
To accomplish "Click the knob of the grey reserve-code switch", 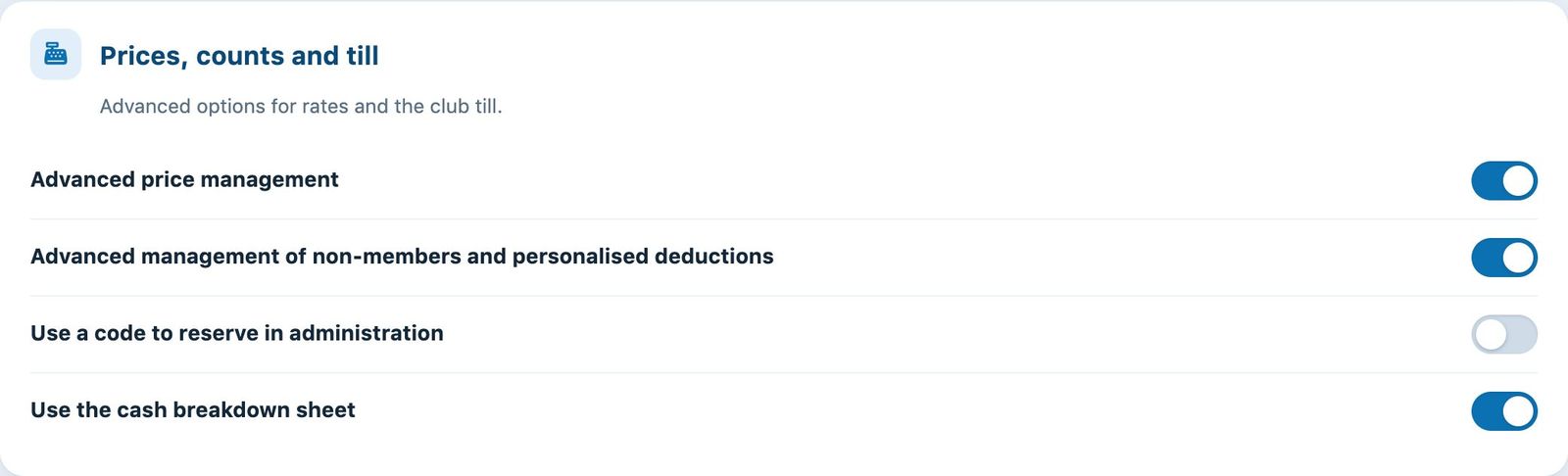I will [1491, 334].
